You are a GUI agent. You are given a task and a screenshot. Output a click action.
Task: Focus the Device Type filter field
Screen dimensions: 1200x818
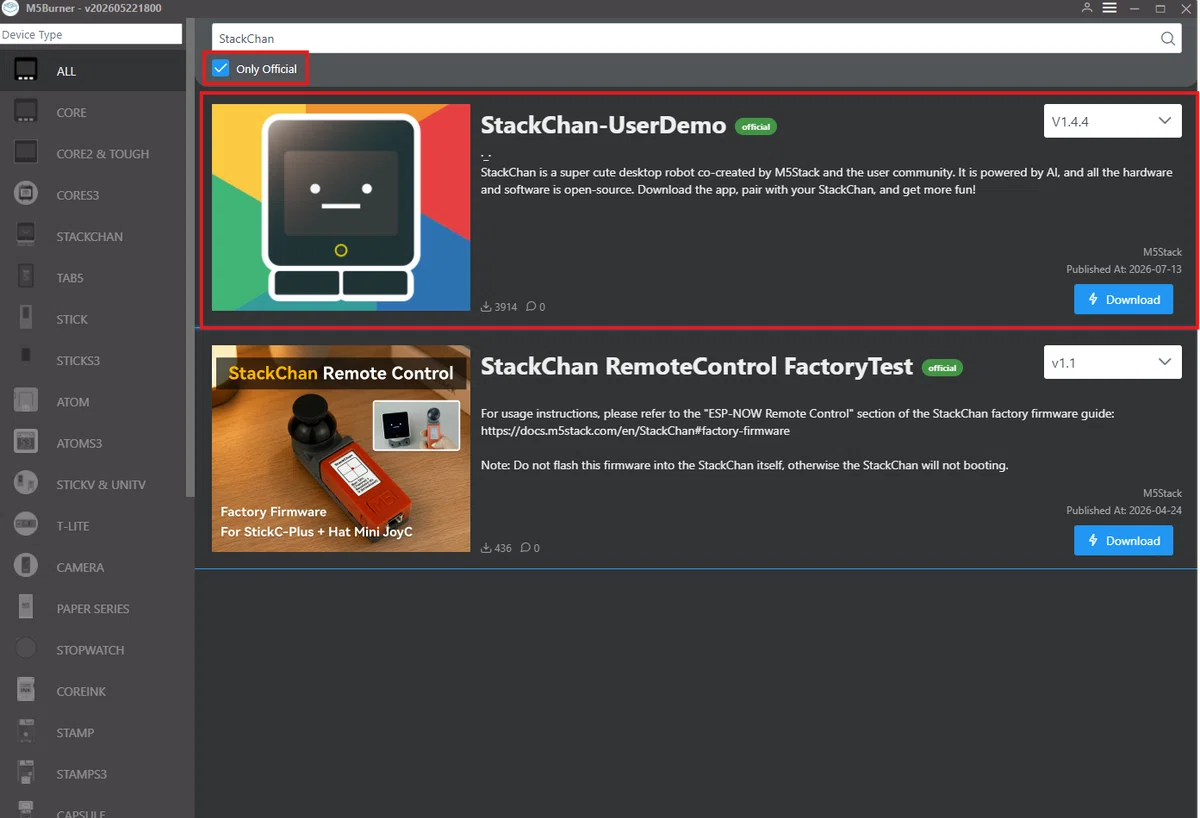click(x=91, y=34)
